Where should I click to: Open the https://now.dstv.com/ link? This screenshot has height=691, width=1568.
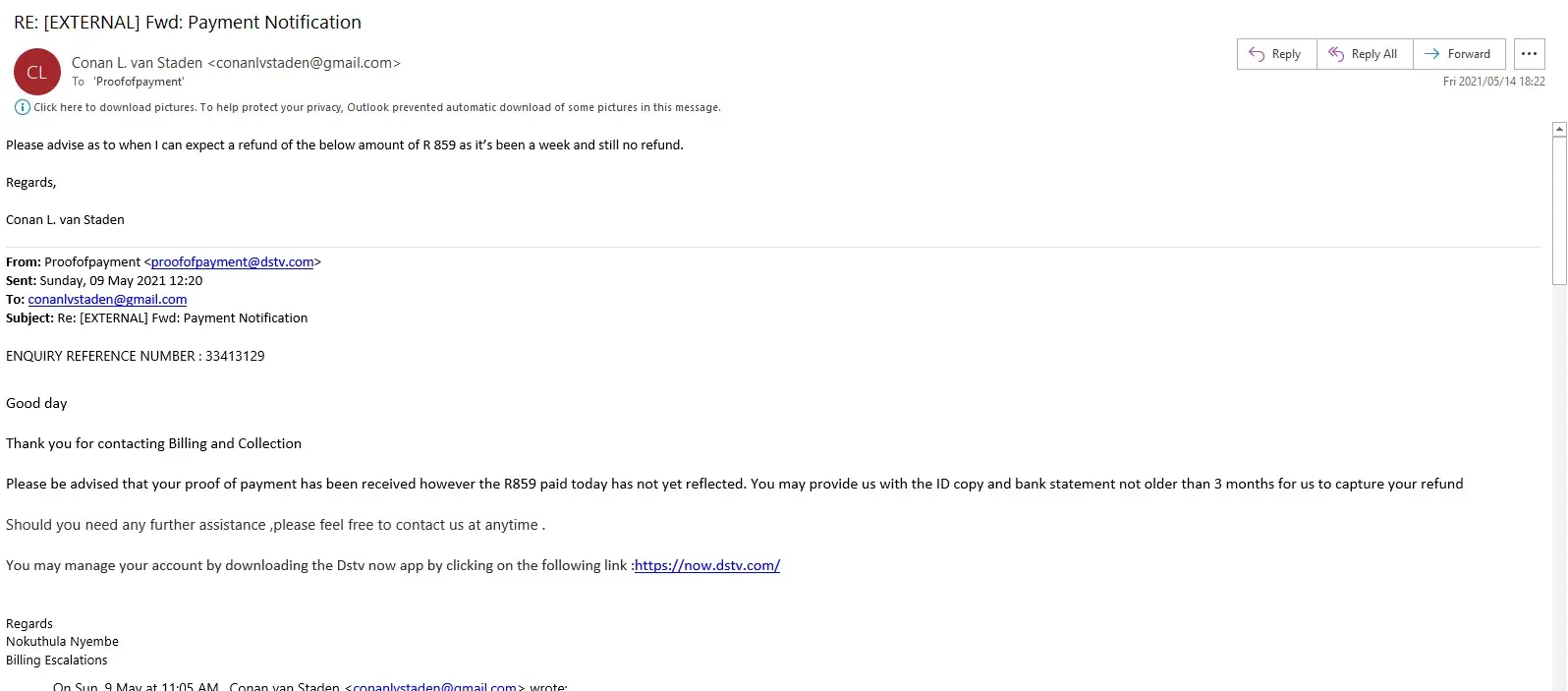(x=707, y=566)
